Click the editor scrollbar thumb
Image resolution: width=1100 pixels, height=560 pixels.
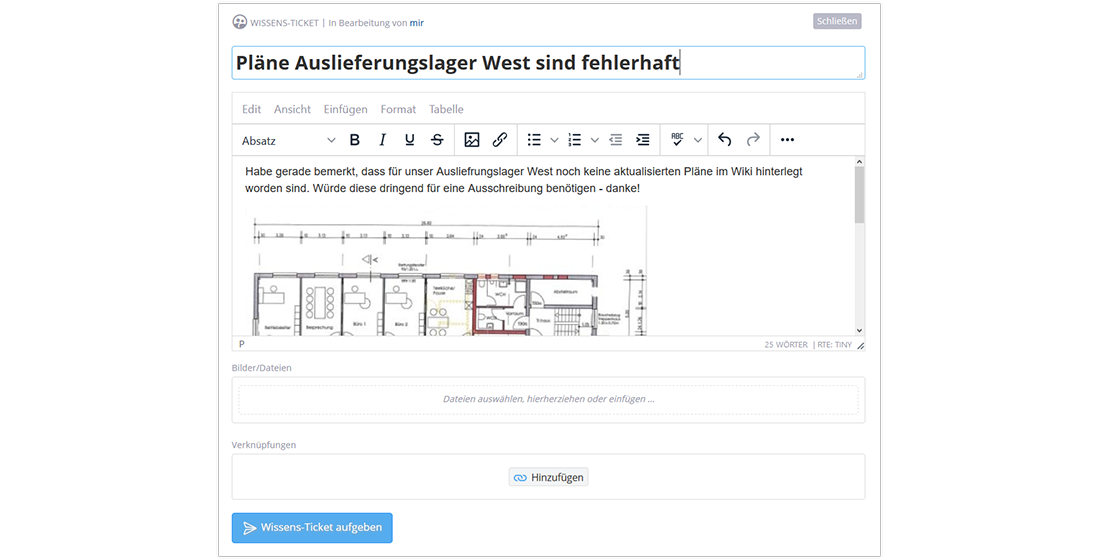859,195
